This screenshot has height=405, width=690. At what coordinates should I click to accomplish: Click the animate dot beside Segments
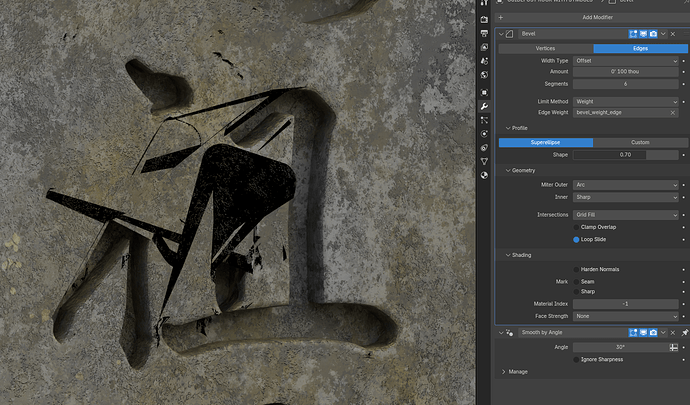[684, 84]
